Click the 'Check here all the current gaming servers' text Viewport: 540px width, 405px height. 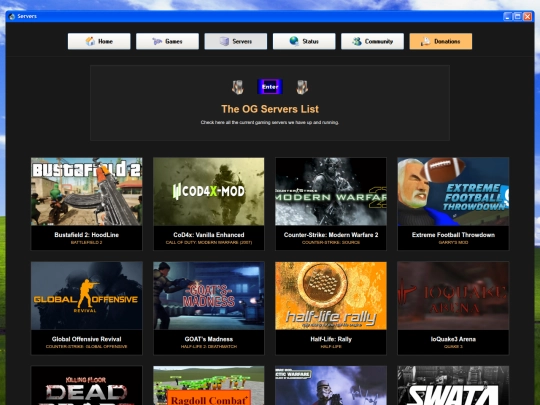(270, 122)
